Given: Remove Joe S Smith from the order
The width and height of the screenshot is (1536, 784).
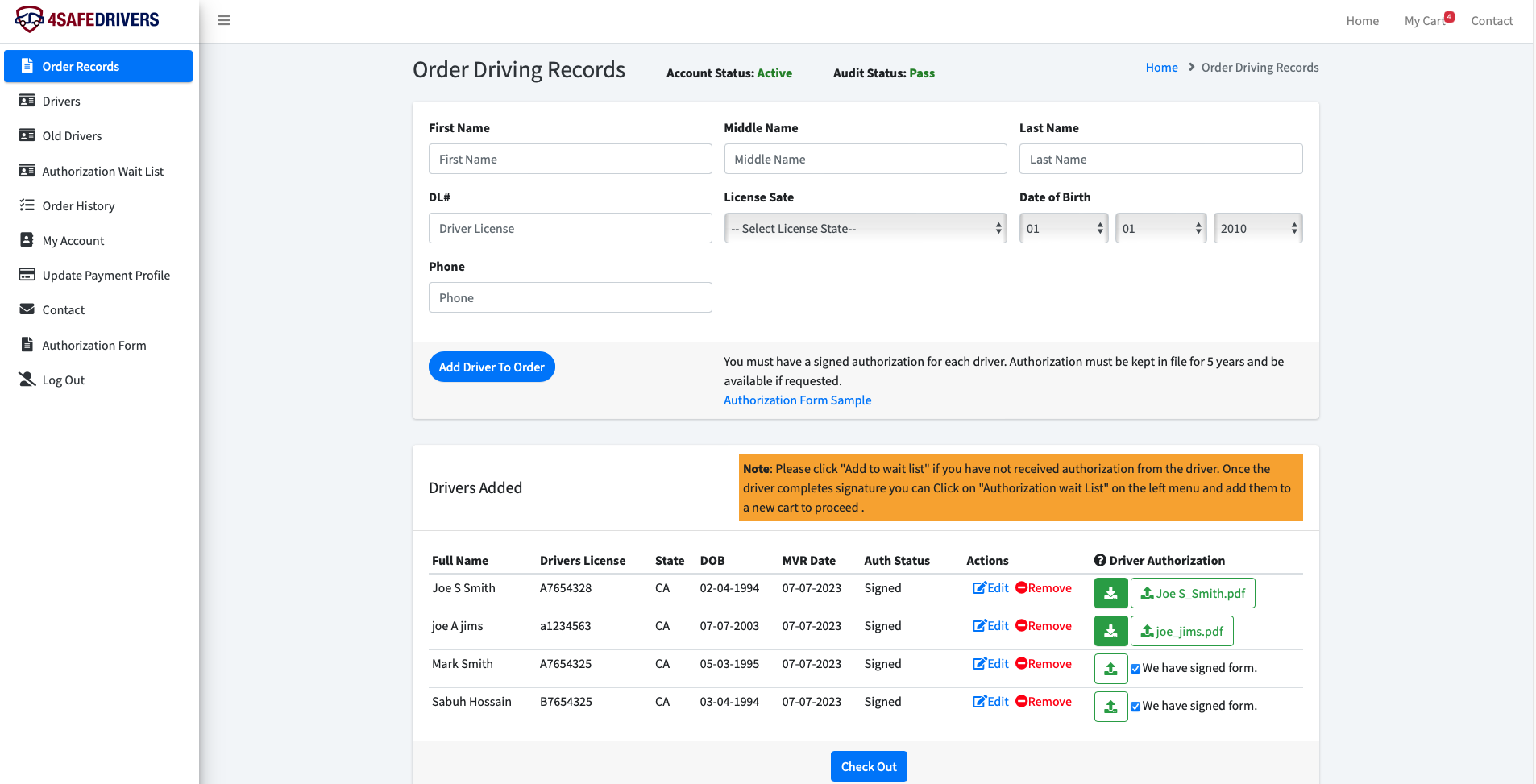Looking at the screenshot, I should tap(1044, 588).
